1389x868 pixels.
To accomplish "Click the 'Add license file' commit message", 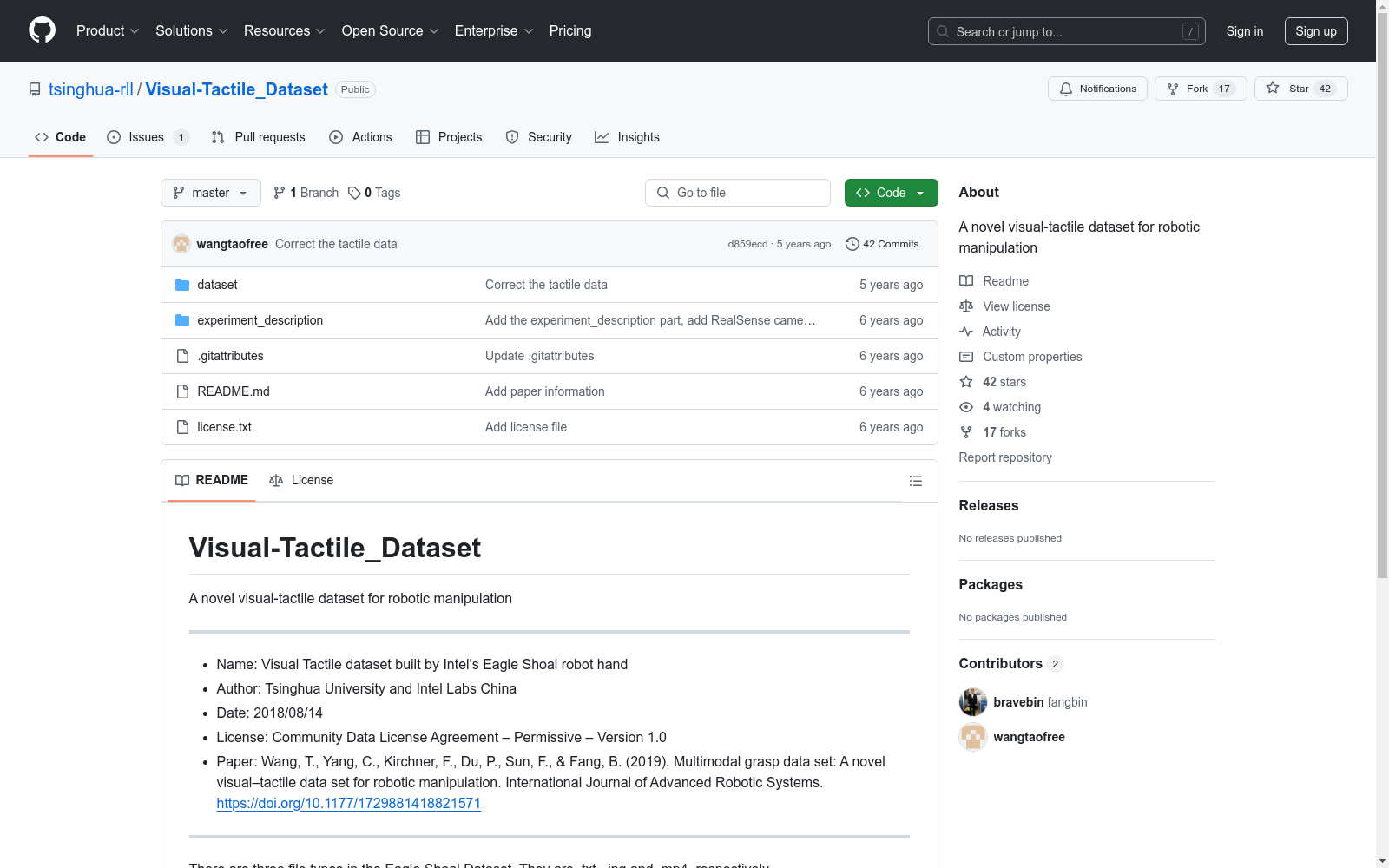I will (526, 427).
